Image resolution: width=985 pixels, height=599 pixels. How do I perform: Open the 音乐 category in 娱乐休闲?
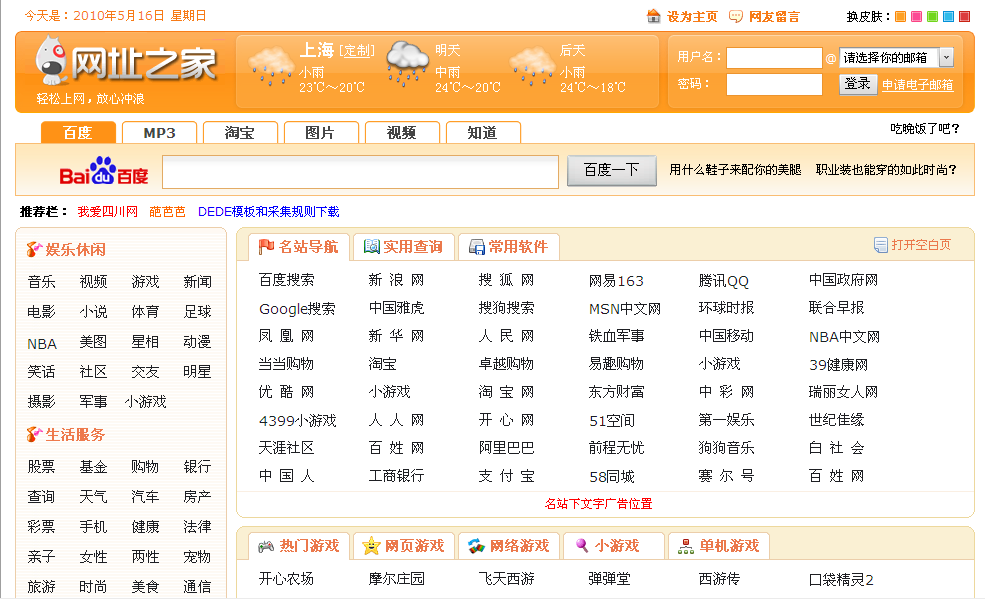(41, 281)
